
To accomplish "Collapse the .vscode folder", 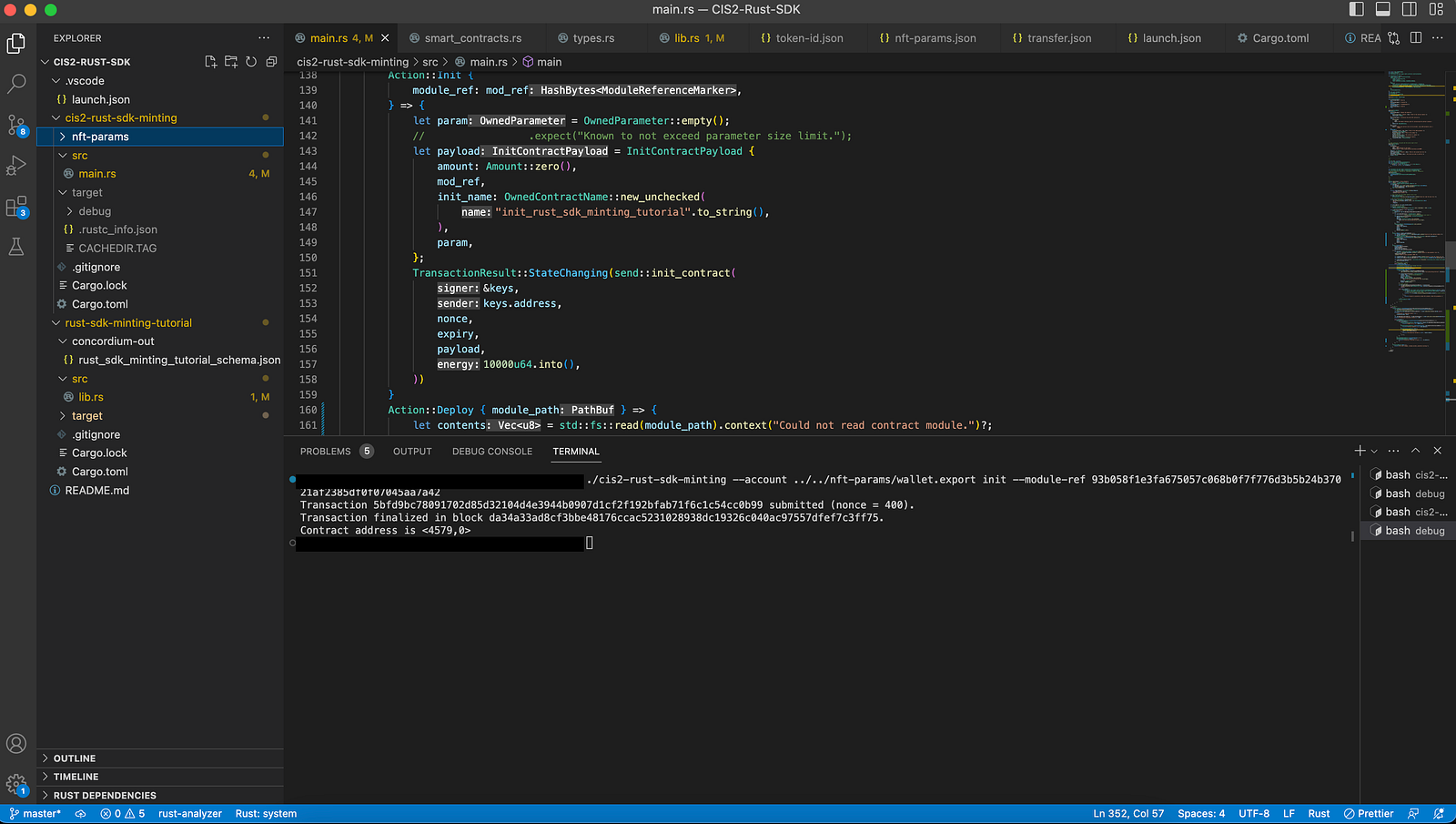I will 159,81.
